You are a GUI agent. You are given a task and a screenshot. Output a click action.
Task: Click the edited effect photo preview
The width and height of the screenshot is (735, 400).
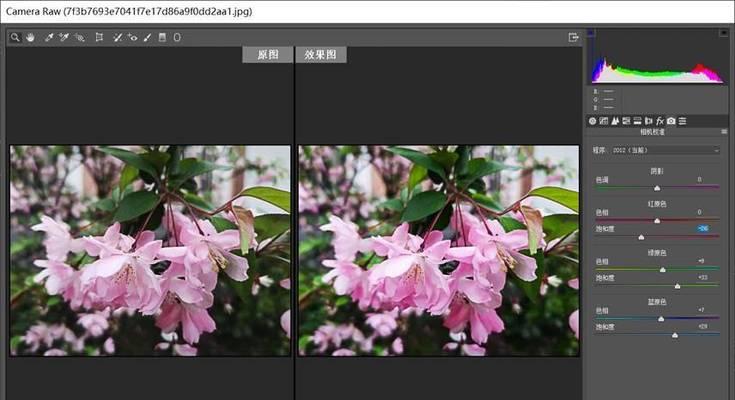coord(439,250)
